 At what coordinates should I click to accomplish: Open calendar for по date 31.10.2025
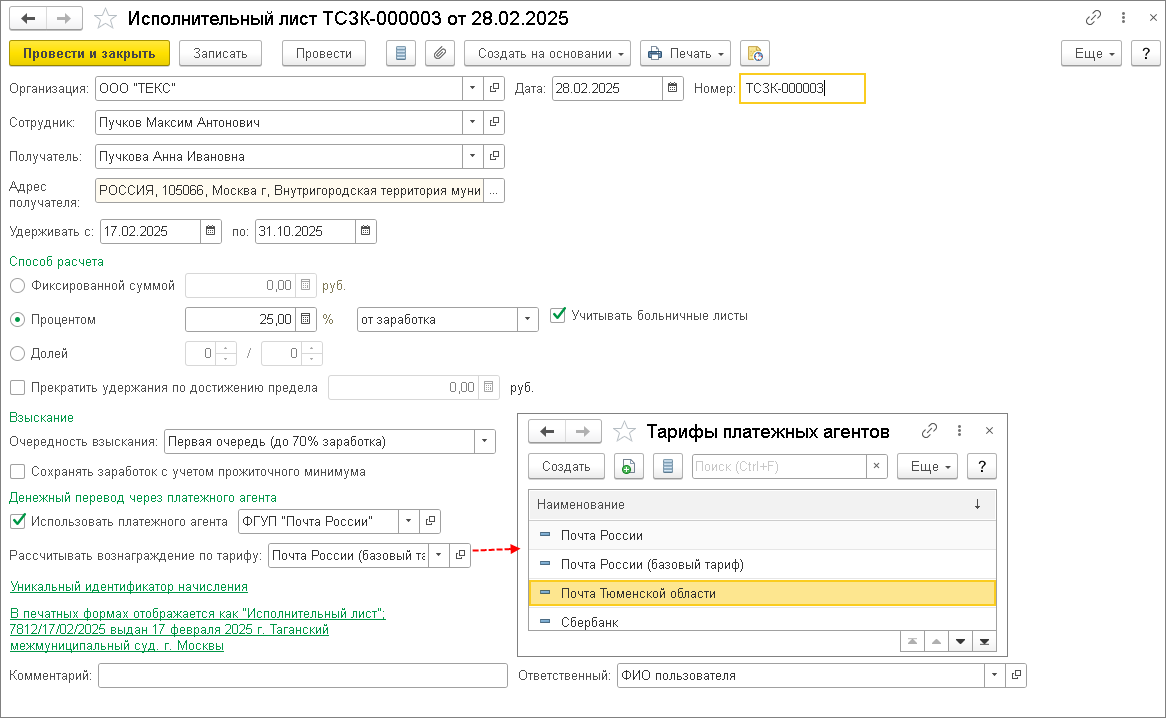coord(365,231)
